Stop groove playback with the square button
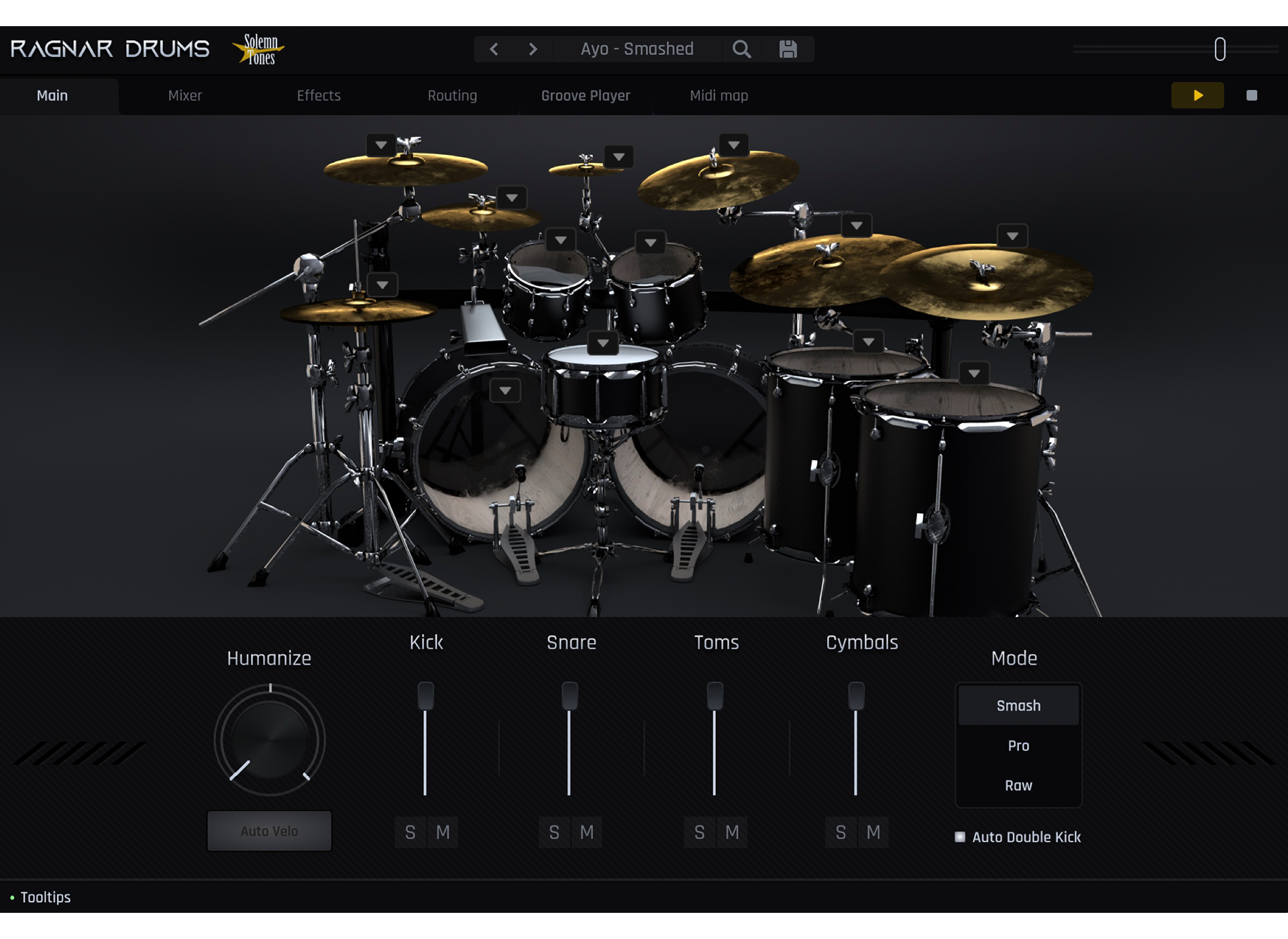Viewport: 1288px width, 939px height. click(1252, 95)
